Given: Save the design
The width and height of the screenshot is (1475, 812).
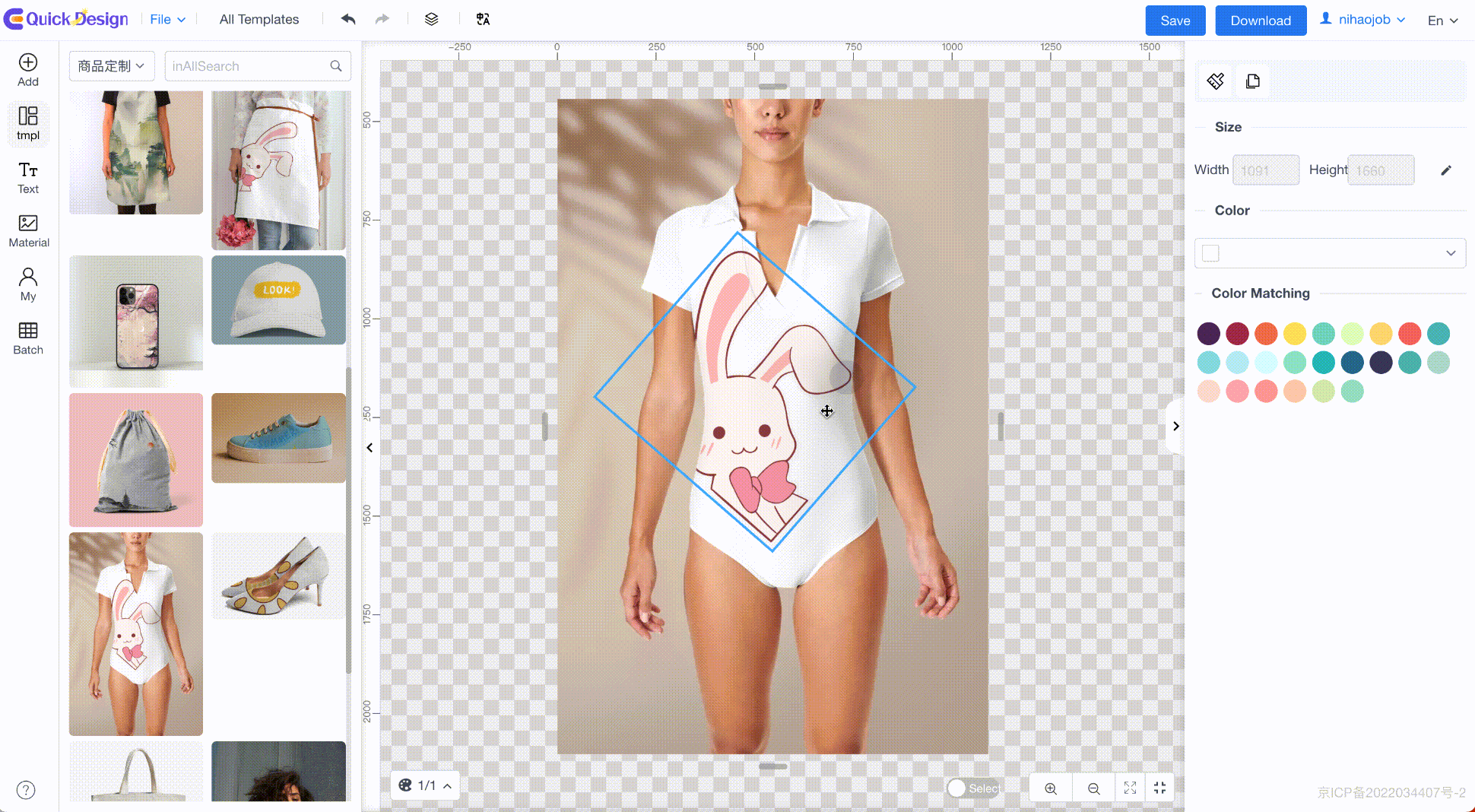Looking at the screenshot, I should [1175, 21].
